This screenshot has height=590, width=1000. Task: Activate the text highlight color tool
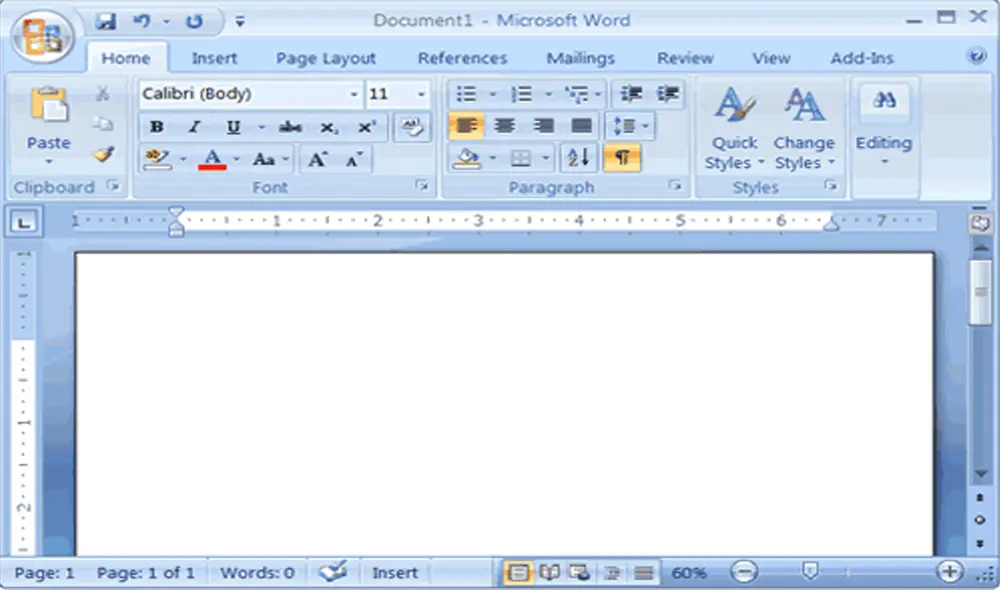point(158,158)
